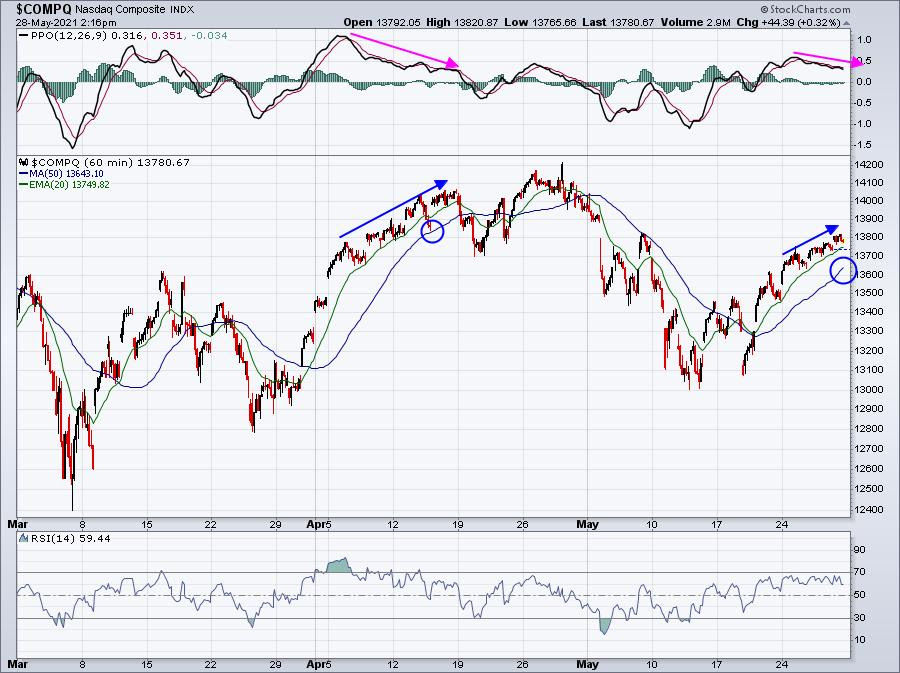Click the INDX exchange label
900x673 pixels.
pos(182,10)
